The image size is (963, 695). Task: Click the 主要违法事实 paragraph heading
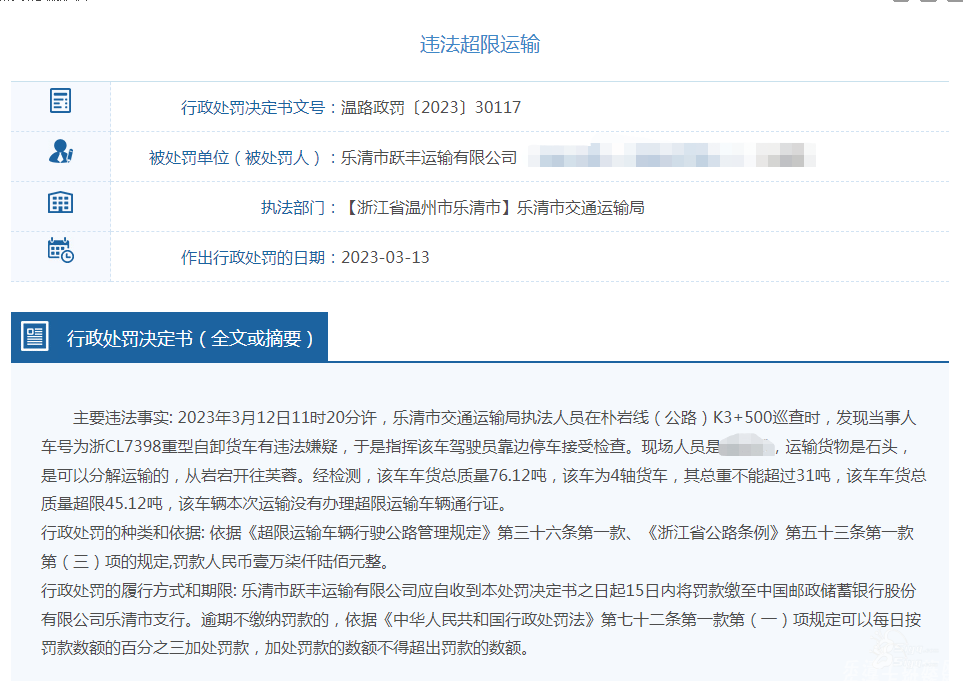point(123,417)
